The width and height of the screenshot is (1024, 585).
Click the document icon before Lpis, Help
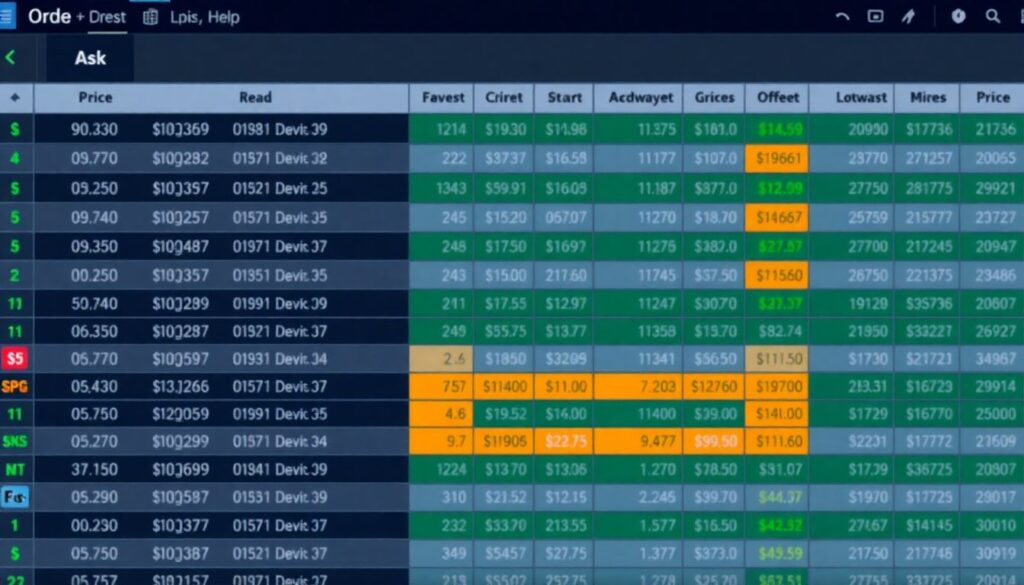point(151,17)
